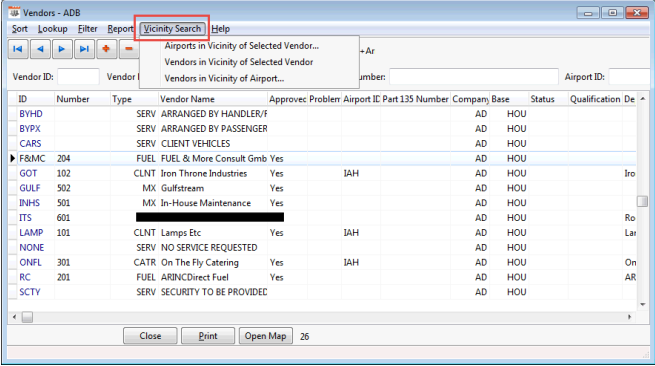Click the Part 135 Number column header
The height and width of the screenshot is (366, 655).
[415, 99]
